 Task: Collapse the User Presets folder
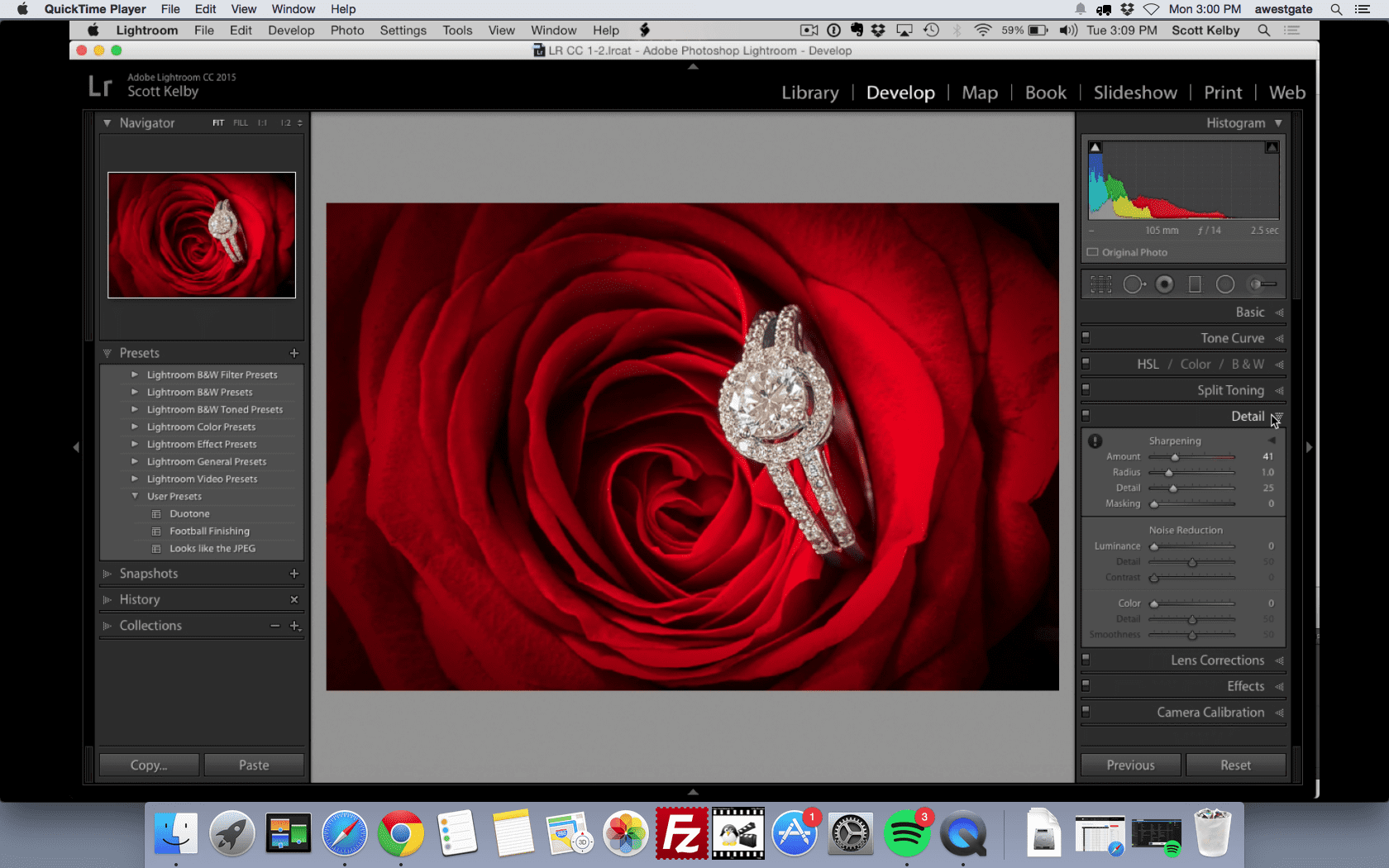pos(135,496)
